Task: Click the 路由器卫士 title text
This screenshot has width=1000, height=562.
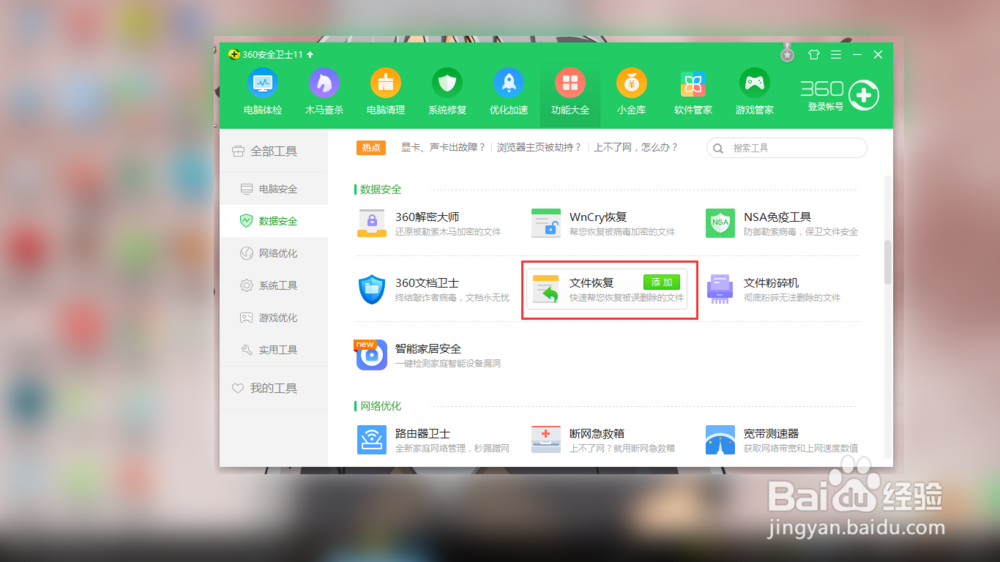Action: [x=423, y=433]
